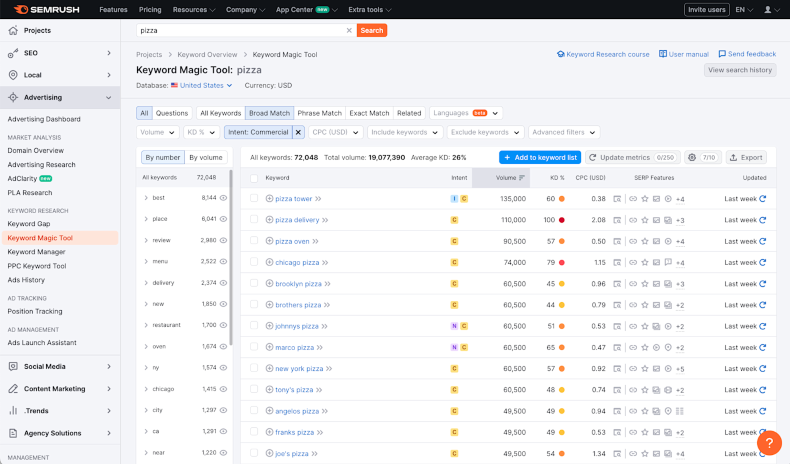Switch groups to By volume
The height and width of the screenshot is (464, 790).
206,157
